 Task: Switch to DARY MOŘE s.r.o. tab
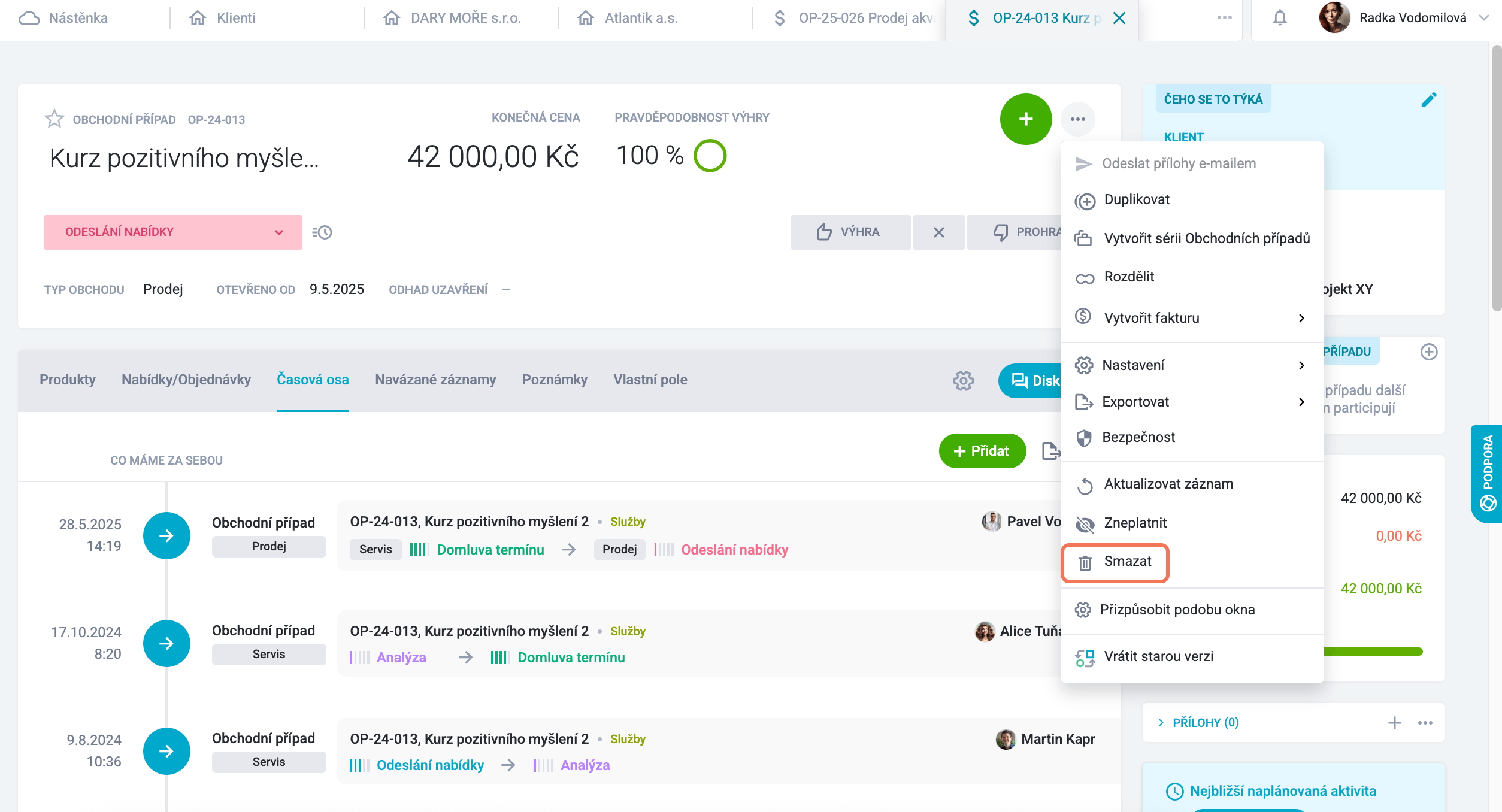[x=452, y=18]
